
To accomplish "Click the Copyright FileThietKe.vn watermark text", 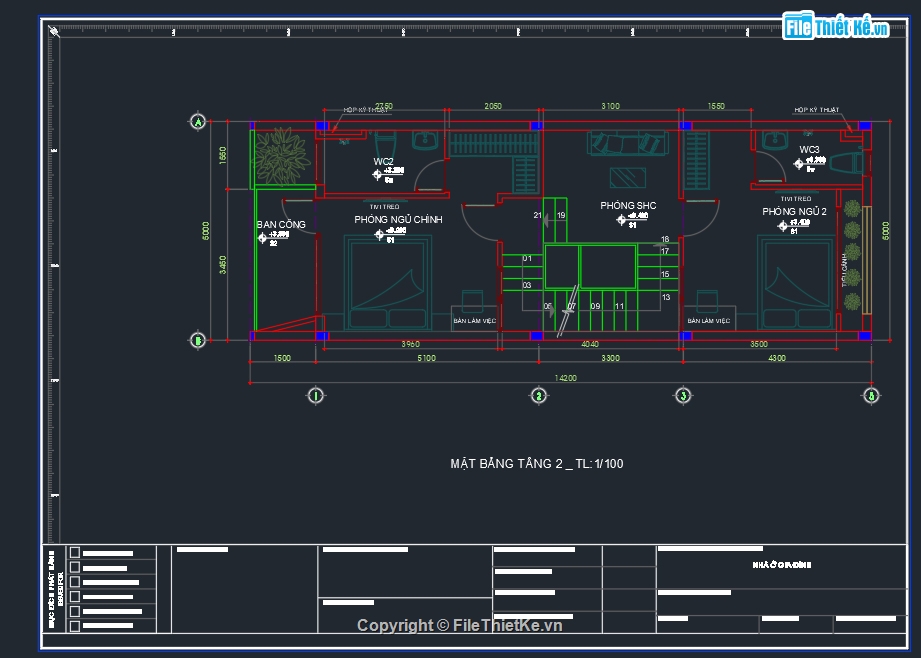I will point(459,625).
